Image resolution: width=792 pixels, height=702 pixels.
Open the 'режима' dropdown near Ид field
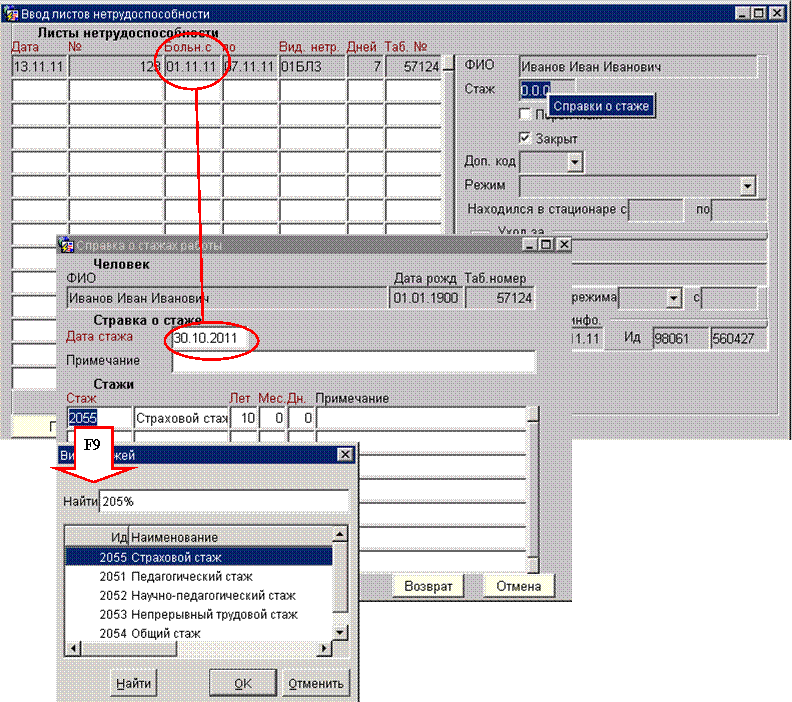tap(674, 298)
